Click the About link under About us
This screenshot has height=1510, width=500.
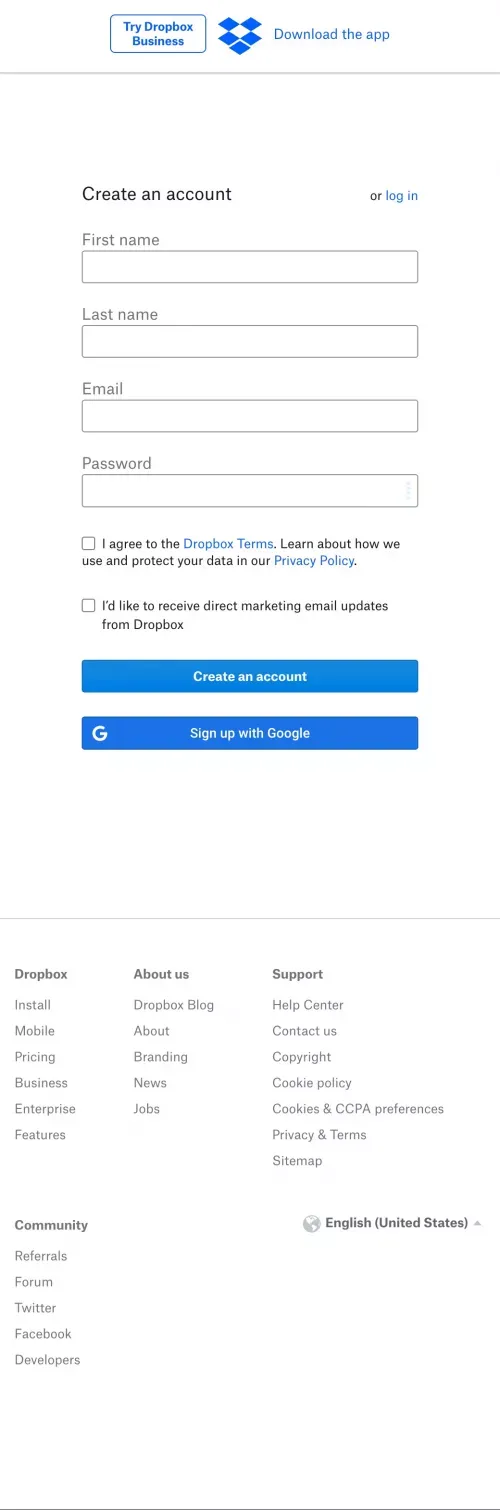pos(152,1031)
